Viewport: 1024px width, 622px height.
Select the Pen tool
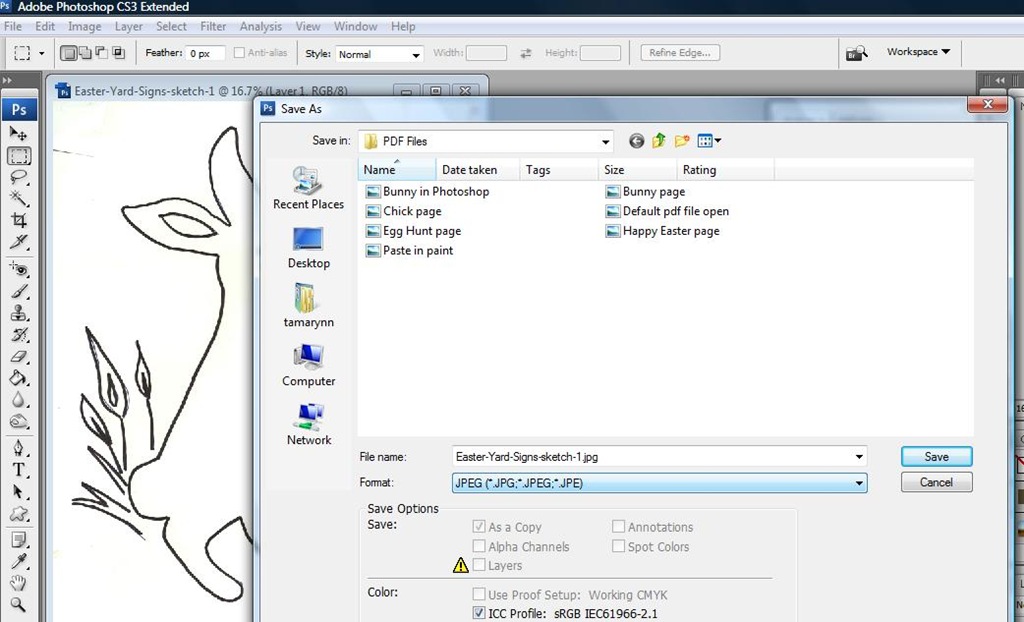pos(18,448)
